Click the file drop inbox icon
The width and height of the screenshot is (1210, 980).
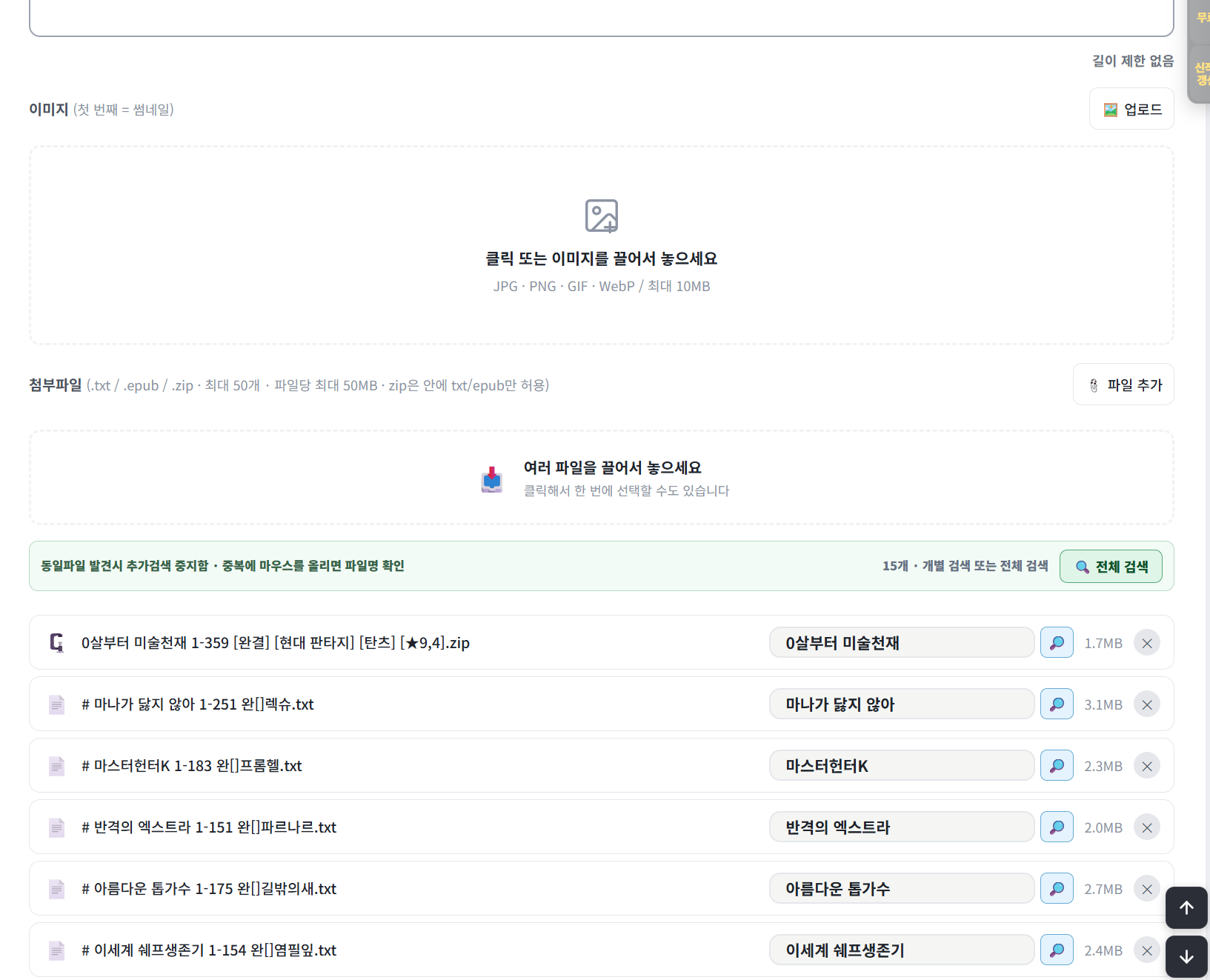pyautogui.click(x=492, y=479)
